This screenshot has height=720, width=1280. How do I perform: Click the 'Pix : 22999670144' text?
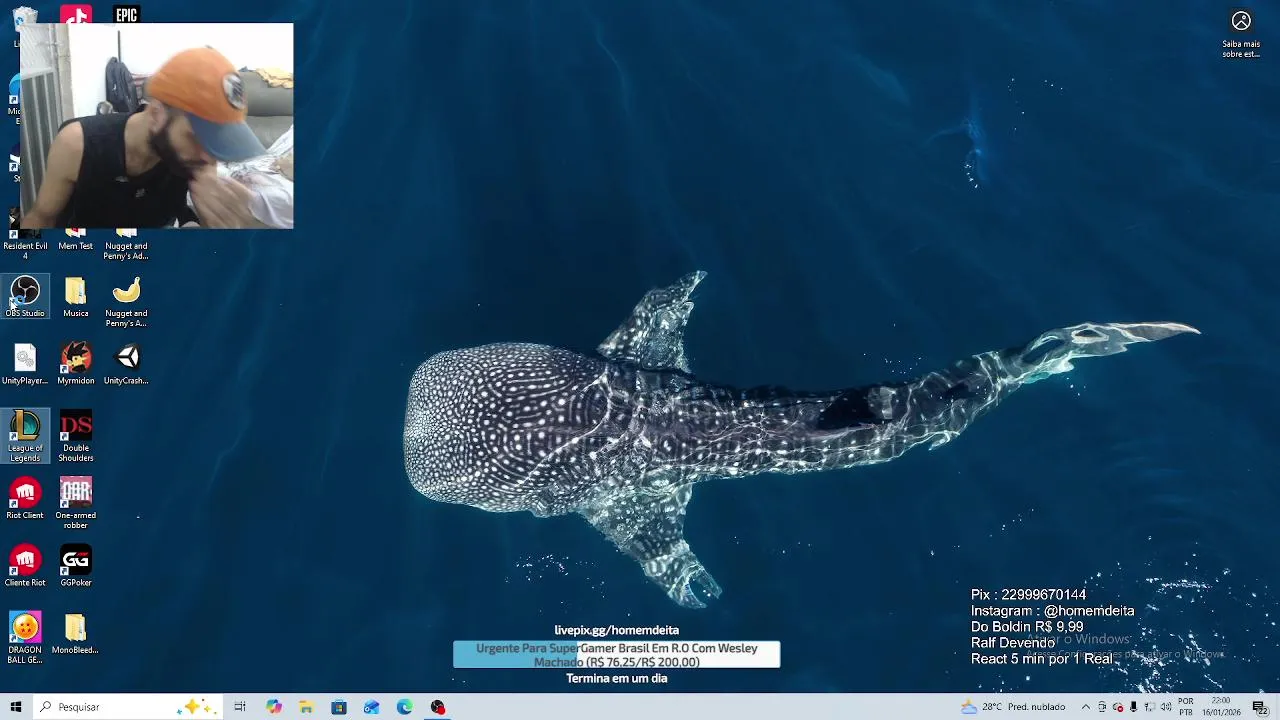point(1028,594)
